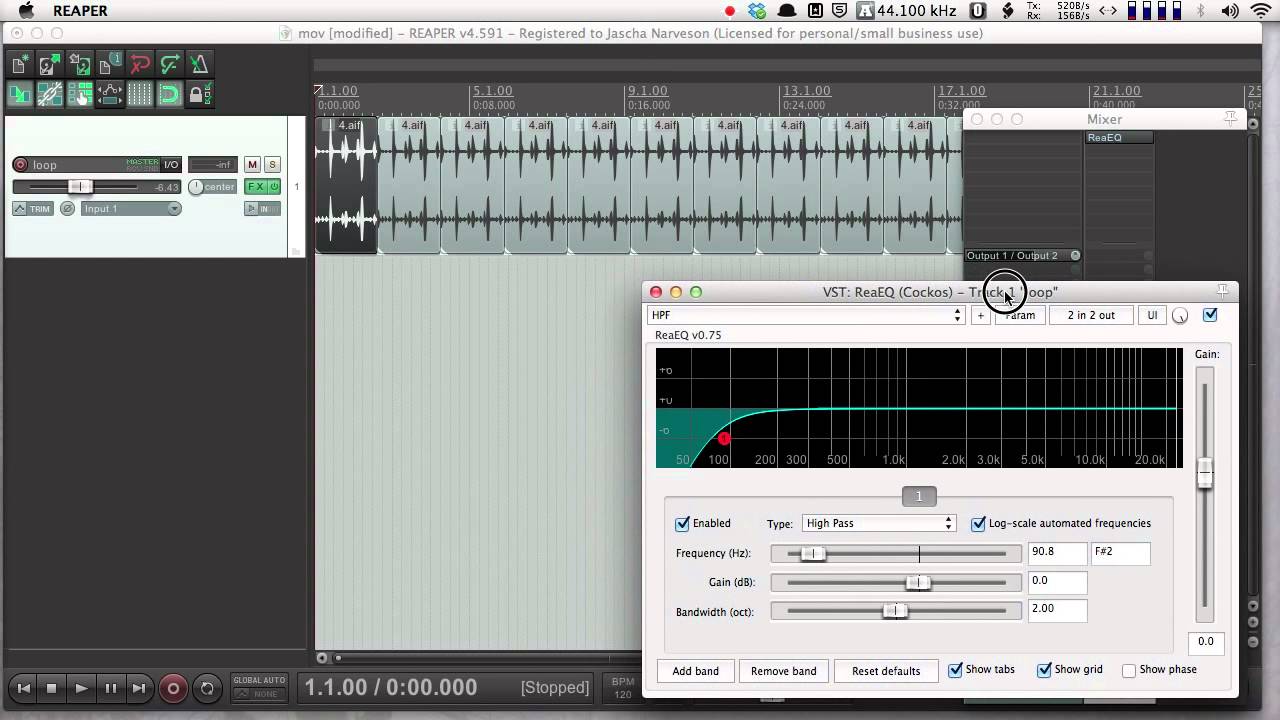Click the Save project toolbar icon
Image resolution: width=1280 pixels, height=720 pixels.
(79, 65)
